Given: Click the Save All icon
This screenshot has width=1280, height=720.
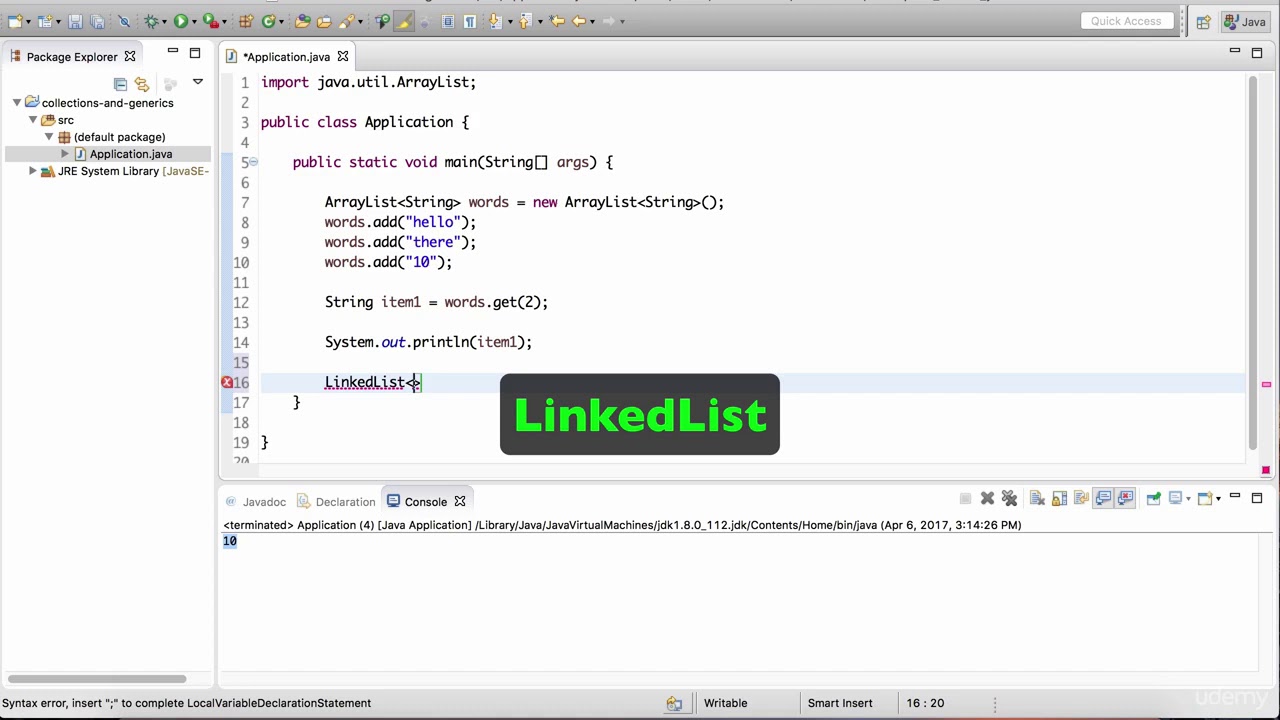Looking at the screenshot, I should 97,21.
